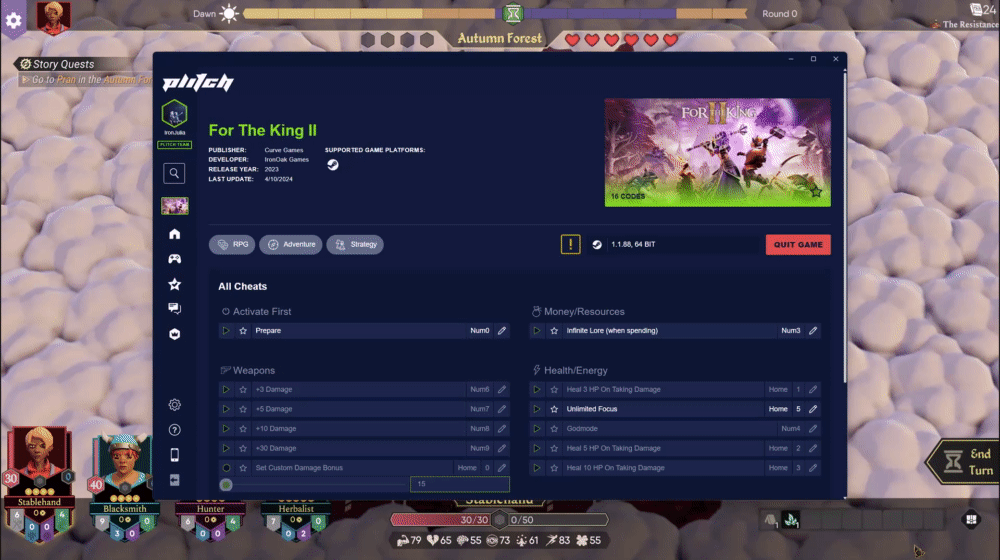
Task: Click the herb item in inventory bar
Action: [x=791, y=520]
